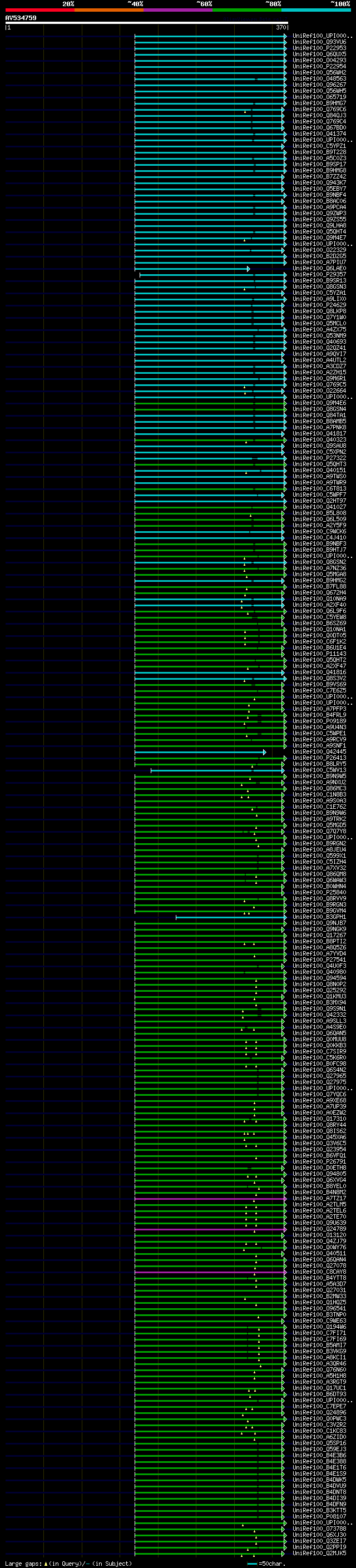The height and width of the screenshot is (1568, 356).
Task: Select hit label UniRef100_C5YPZ1
Action: pyautogui.click(x=319, y=146)
